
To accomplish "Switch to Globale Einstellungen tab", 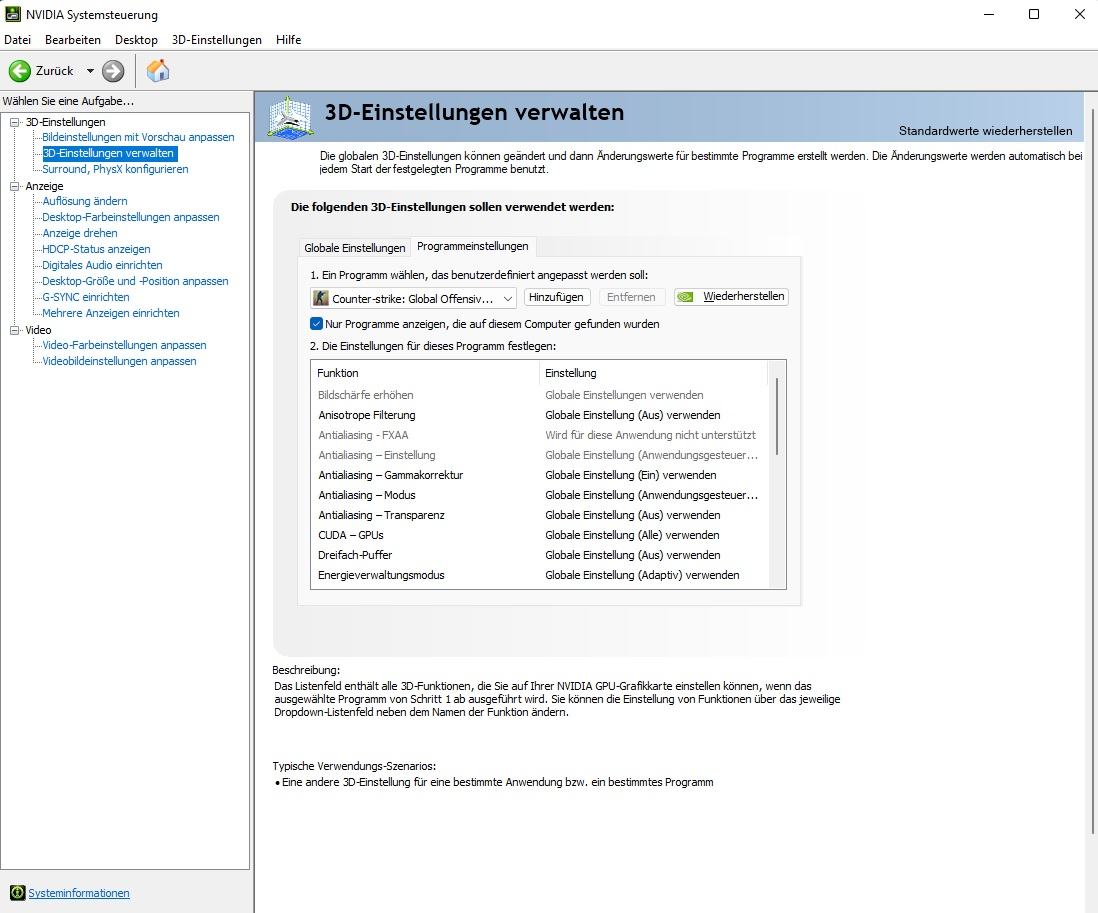I will click(x=354, y=248).
